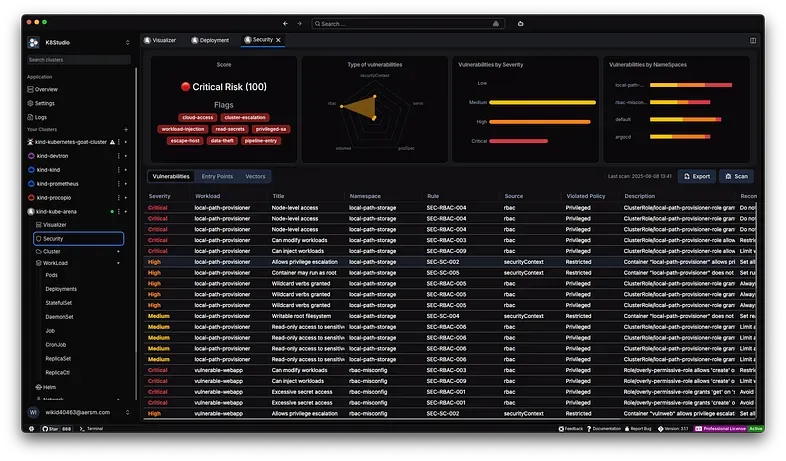The width and height of the screenshot is (786, 461).
Task: Open the K8Studio workspace switcher
Action: click(x=127, y=42)
